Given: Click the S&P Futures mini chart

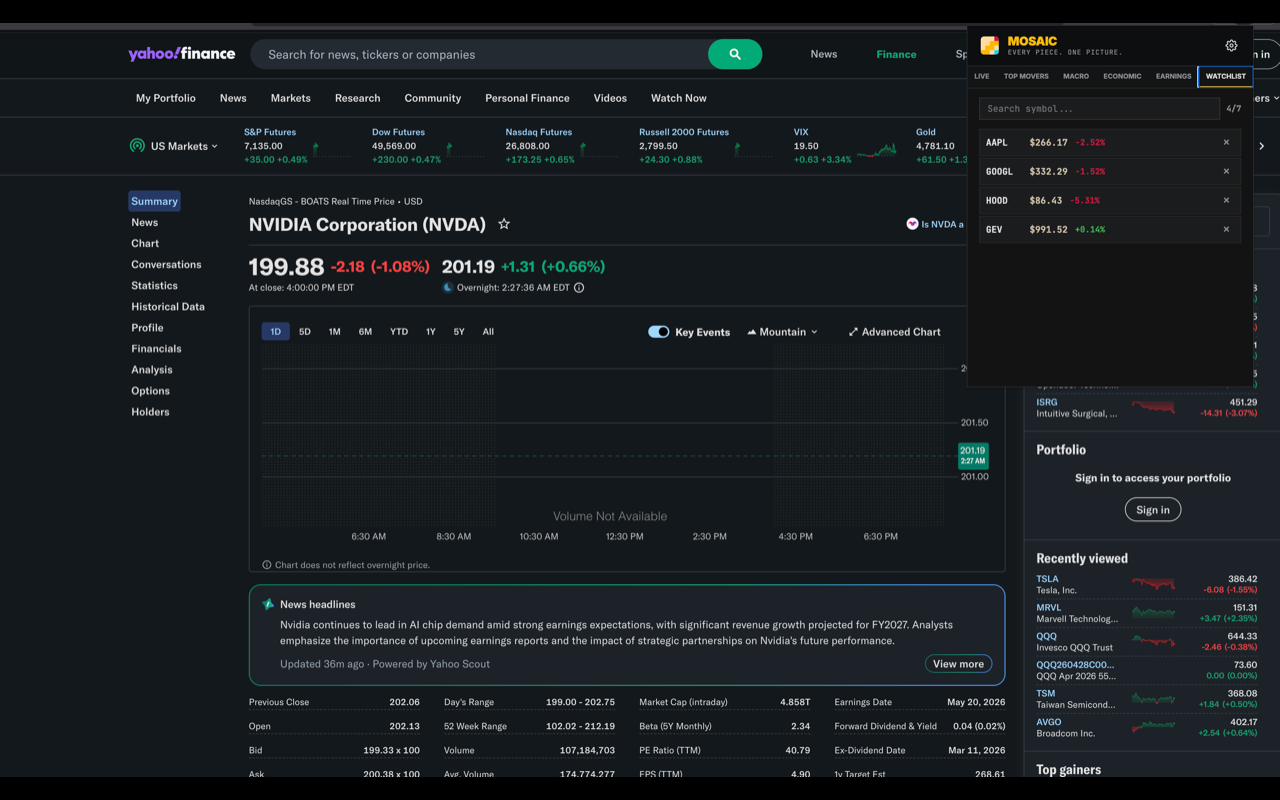Looking at the screenshot, I should point(332,151).
